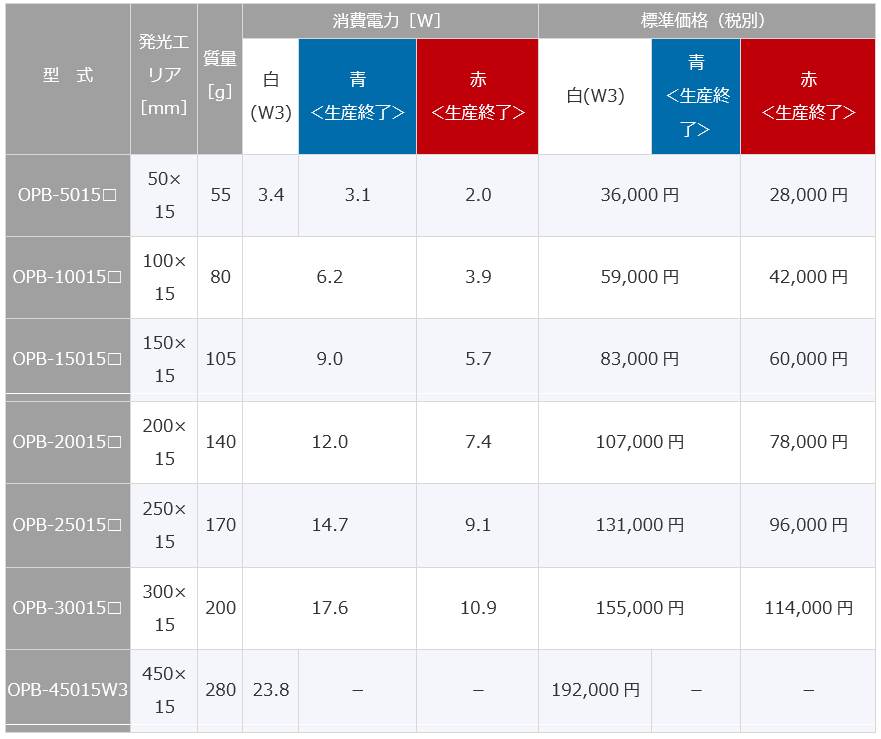Select the OPB-5015□ model cell

coord(68,195)
